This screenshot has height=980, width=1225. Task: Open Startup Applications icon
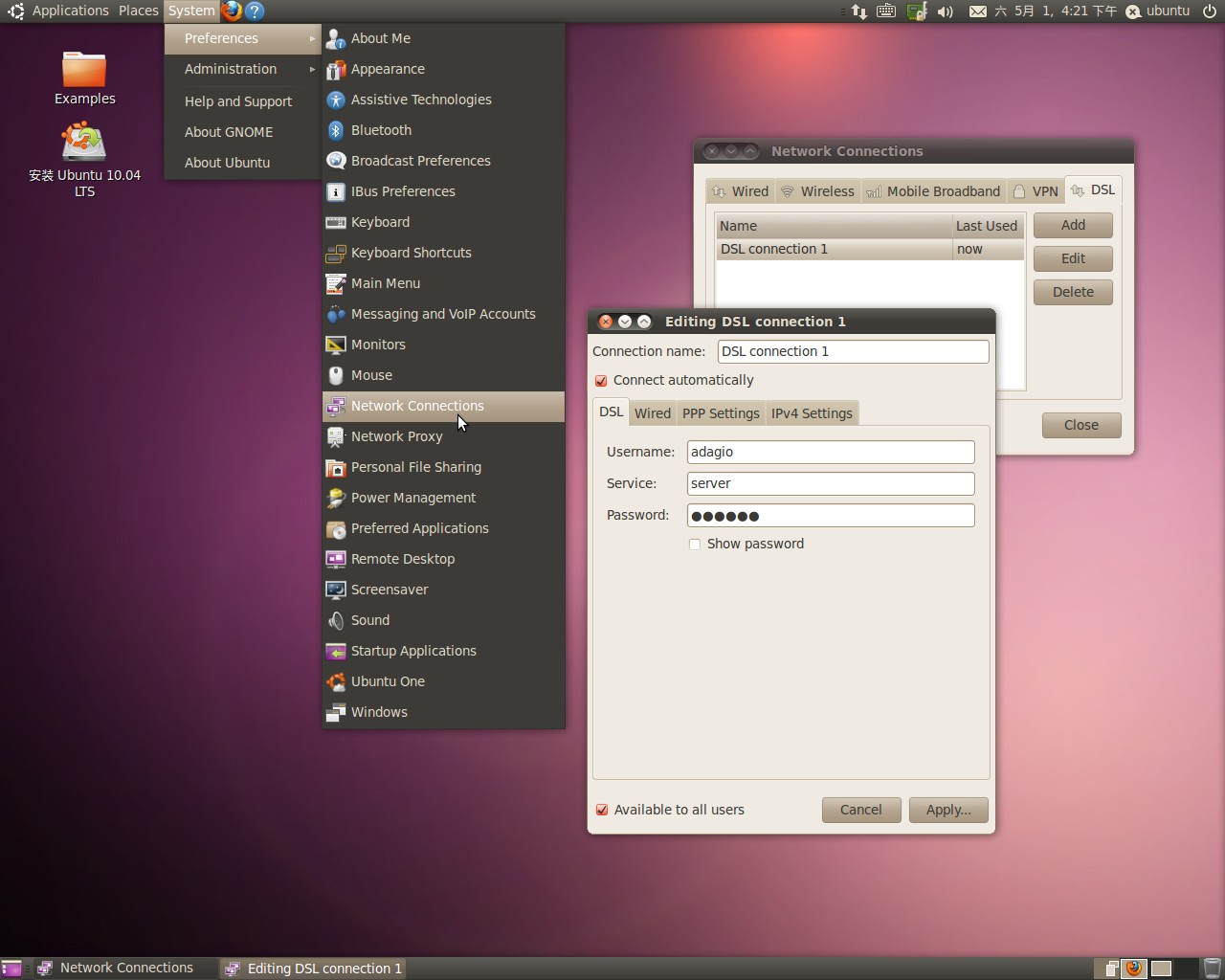[x=336, y=651]
